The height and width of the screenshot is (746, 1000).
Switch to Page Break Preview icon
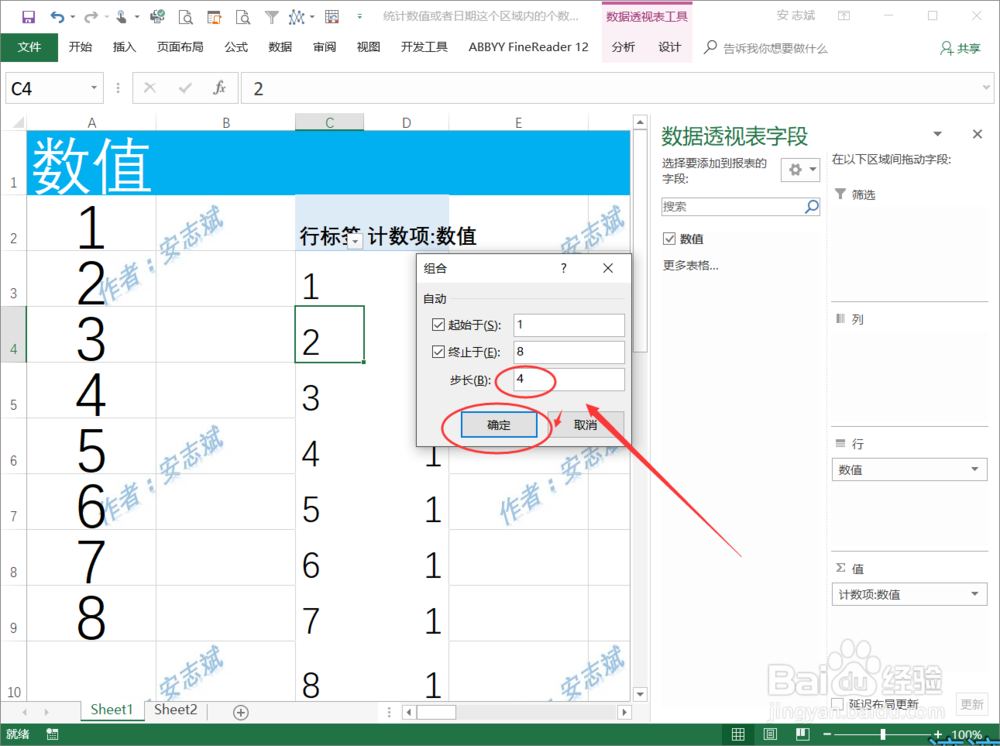802,735
